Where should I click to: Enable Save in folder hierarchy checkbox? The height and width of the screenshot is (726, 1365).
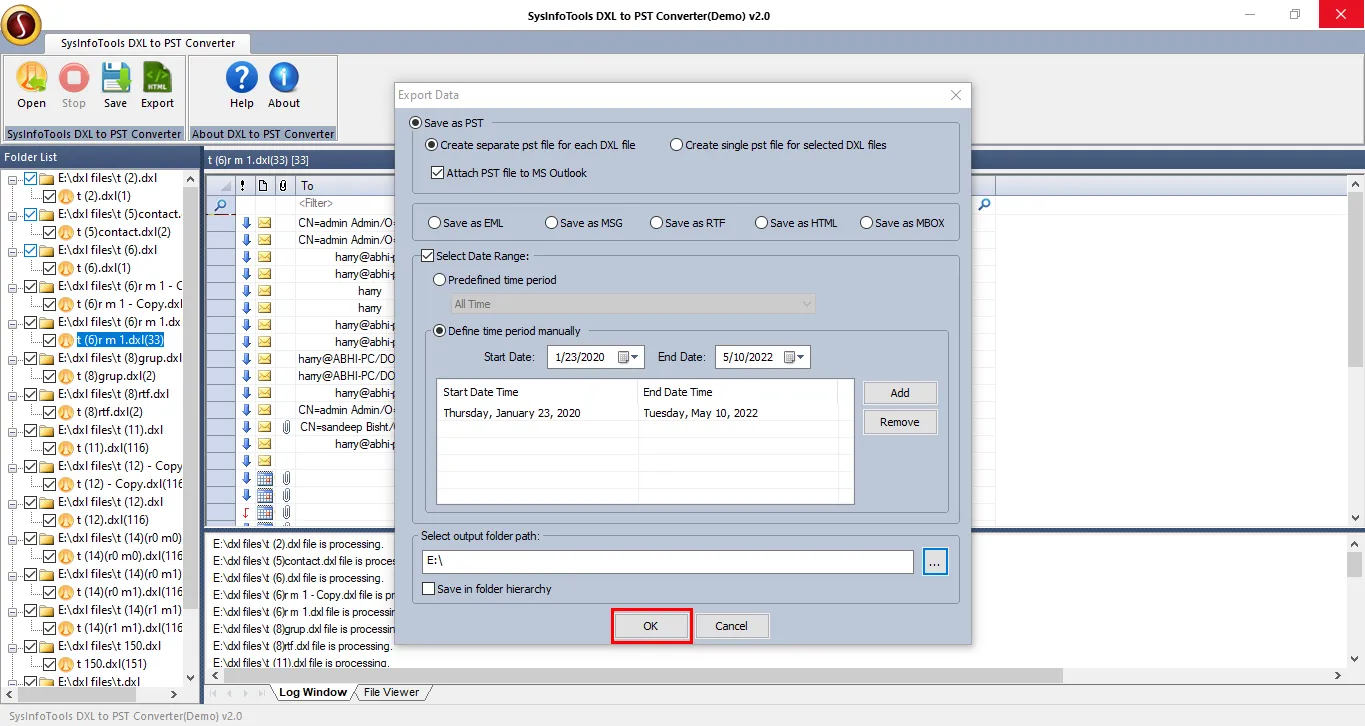click(428, 589)
